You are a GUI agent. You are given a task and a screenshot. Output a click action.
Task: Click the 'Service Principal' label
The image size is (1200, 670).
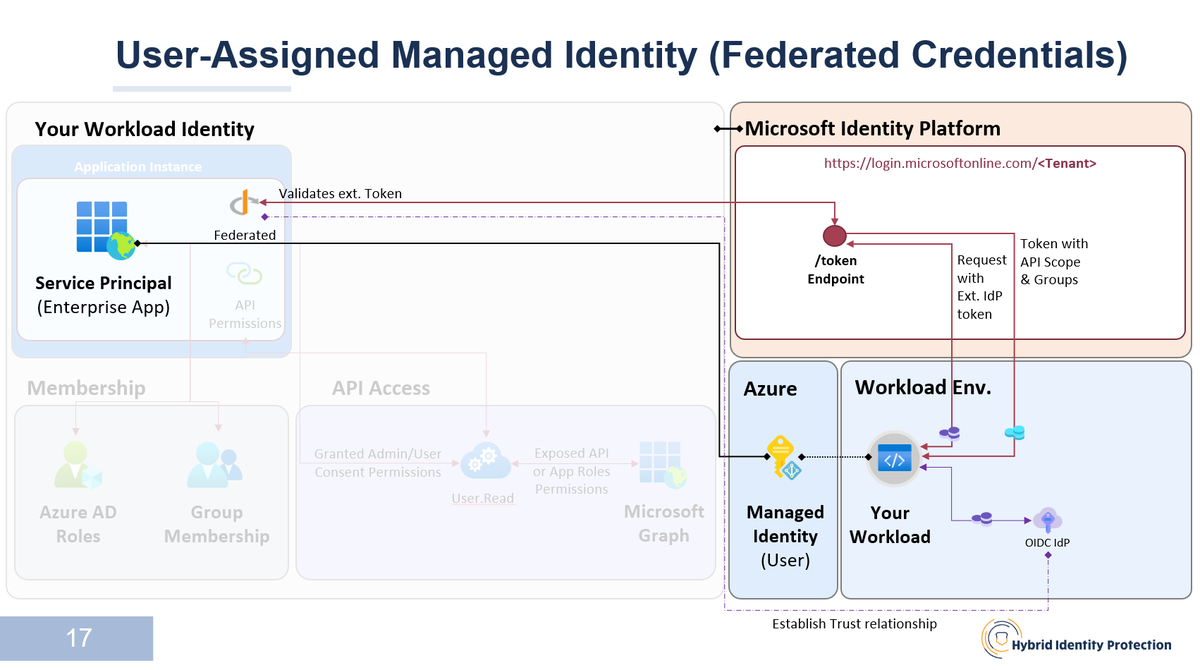click(x=103, y=283)
